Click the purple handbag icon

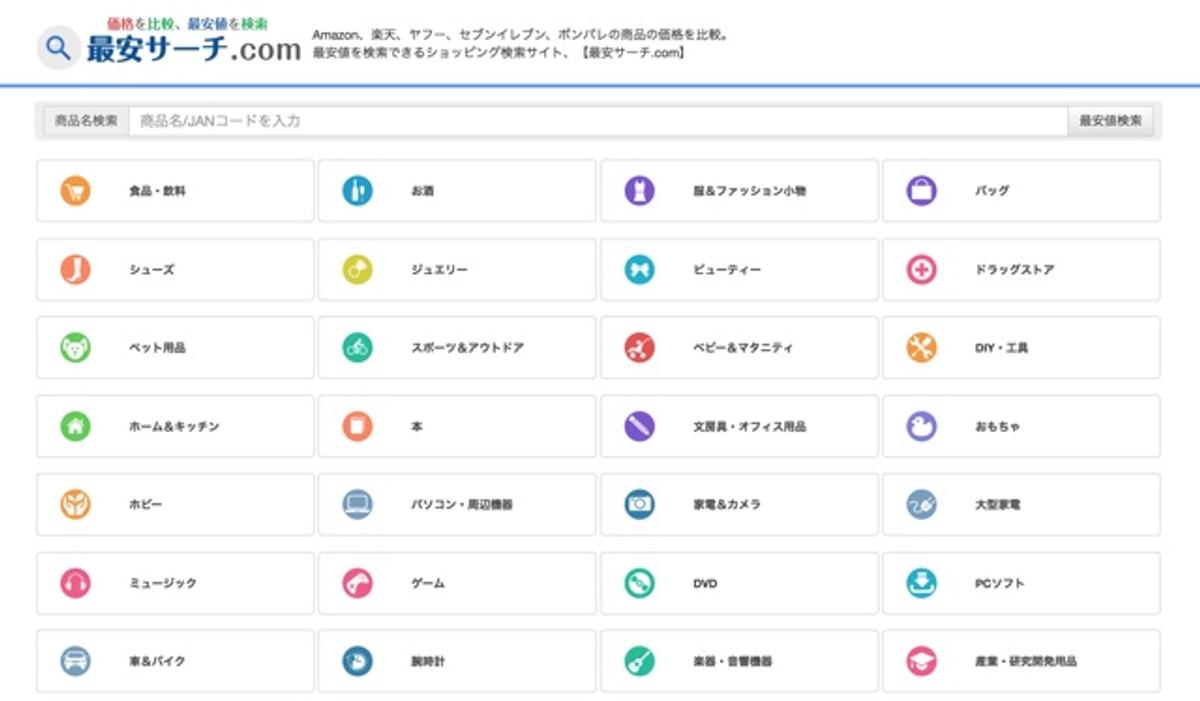pyautogui.click(x=921, y=190)
